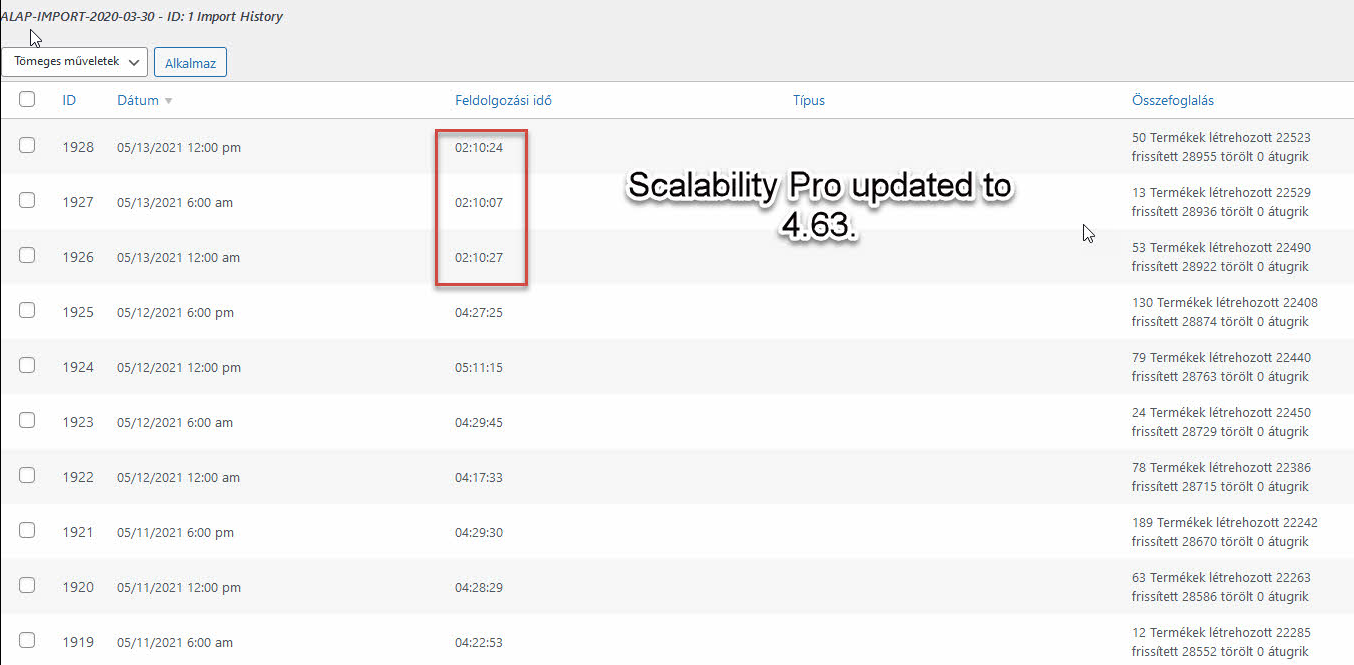
Task: Sort by the Összefoglalás column
Action: click(1172, 100)
